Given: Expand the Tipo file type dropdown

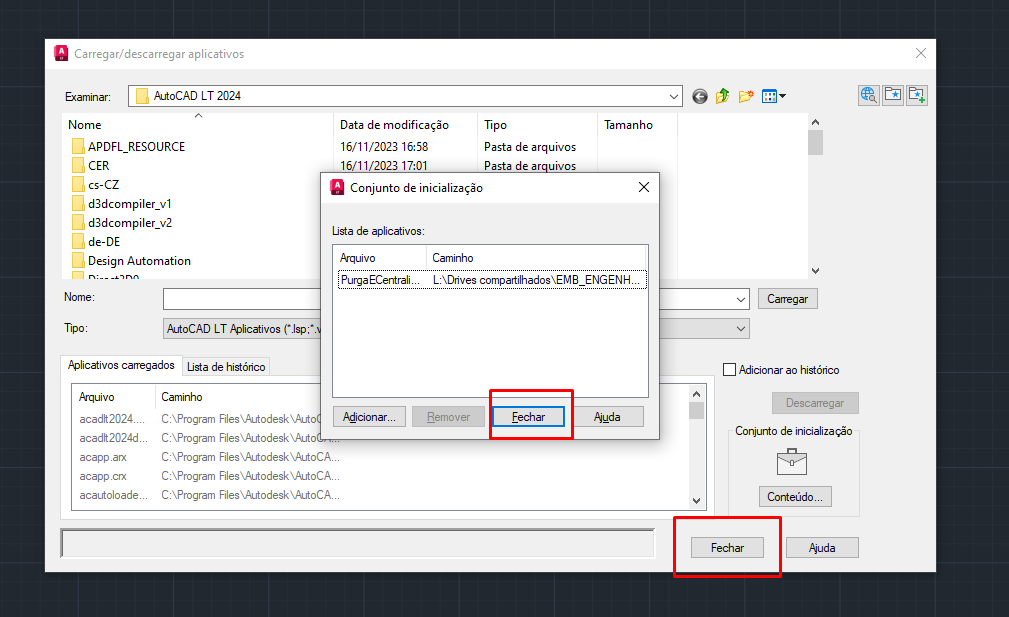Looking at the screenshot, I should pyautogui.click(x=740, y=328).
